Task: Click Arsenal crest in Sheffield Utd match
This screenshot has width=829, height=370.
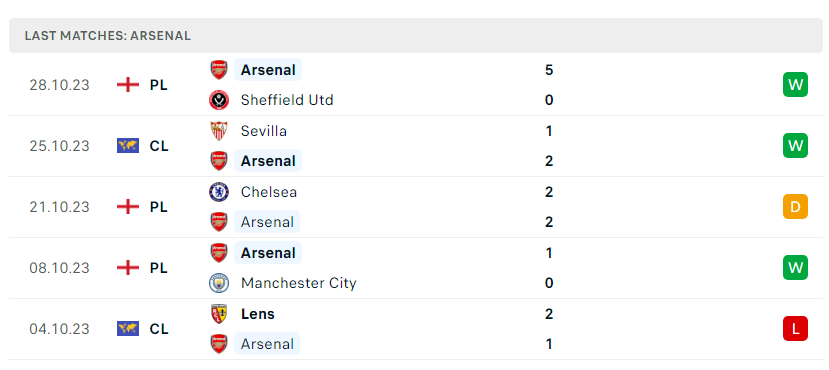Action: point(219,70)
